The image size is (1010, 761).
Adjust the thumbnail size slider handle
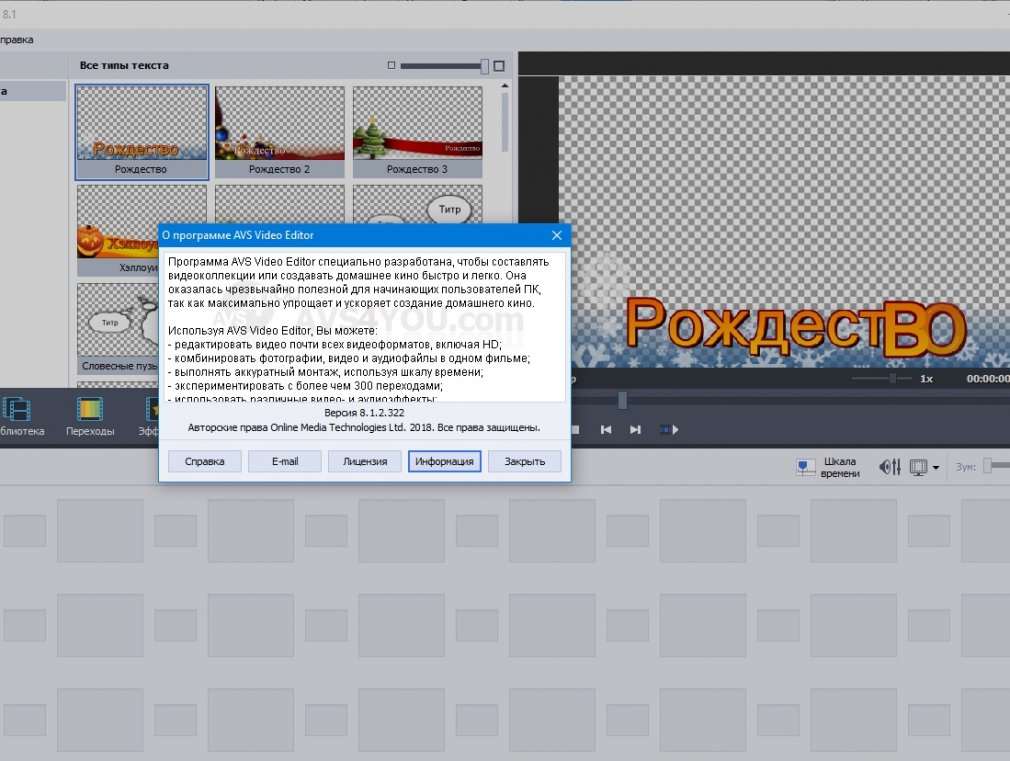click(484, 66)
